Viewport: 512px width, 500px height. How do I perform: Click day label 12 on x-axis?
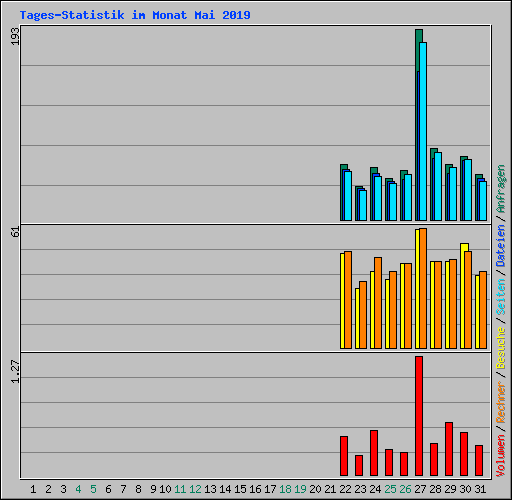tap(195, 489)
